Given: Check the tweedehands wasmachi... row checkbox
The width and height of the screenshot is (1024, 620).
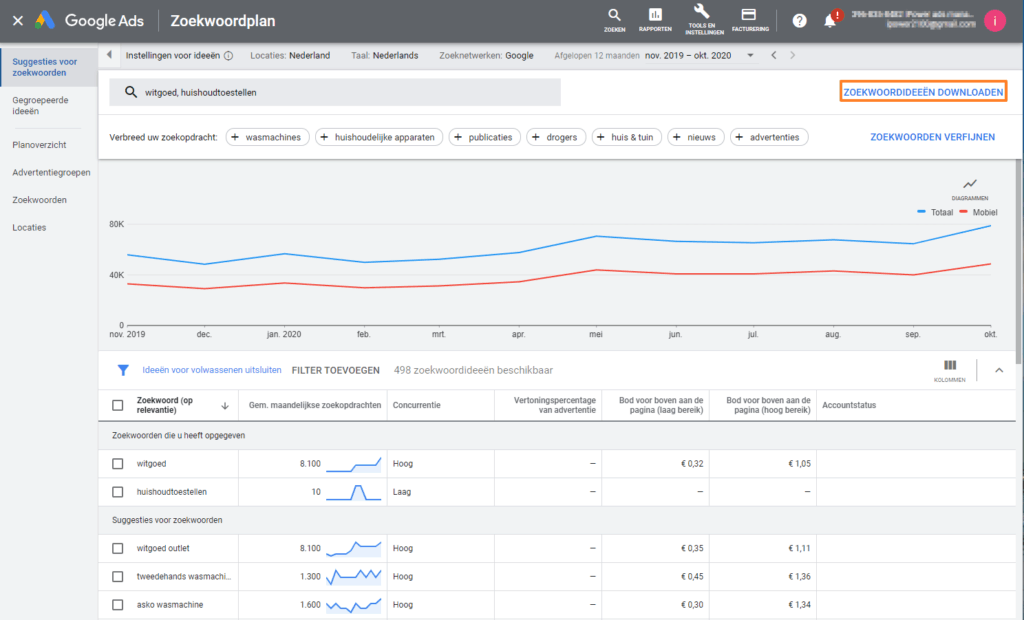Looking at the screenshot, I should (118, 576).
